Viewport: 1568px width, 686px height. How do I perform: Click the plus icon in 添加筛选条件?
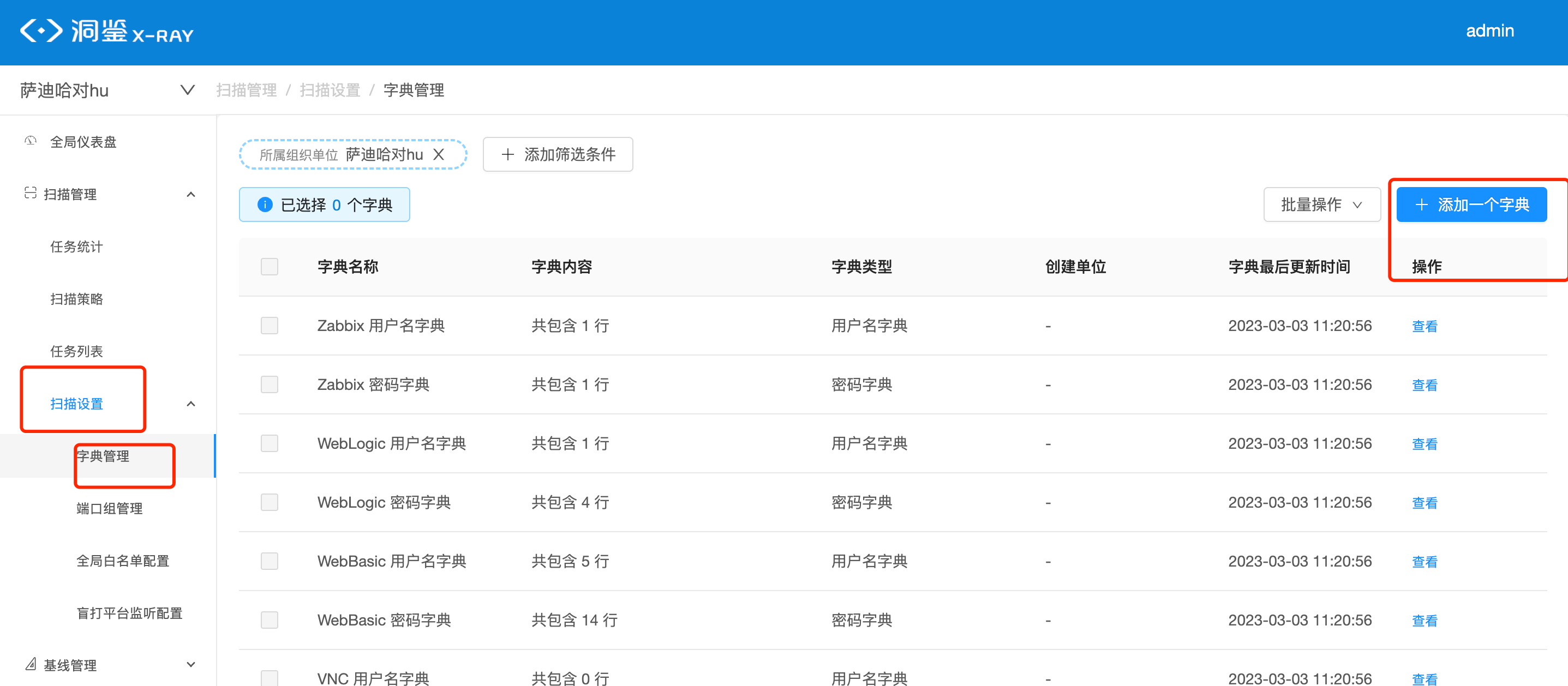tap(507, 154)
